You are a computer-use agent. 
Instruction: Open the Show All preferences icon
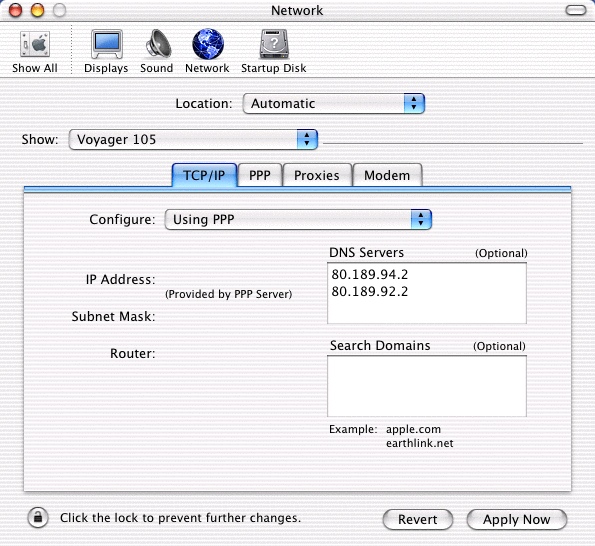tap(35, 45)
